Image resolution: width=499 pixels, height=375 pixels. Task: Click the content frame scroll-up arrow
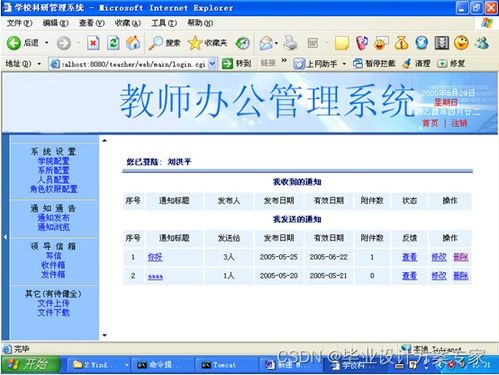[x=105, y=140]
